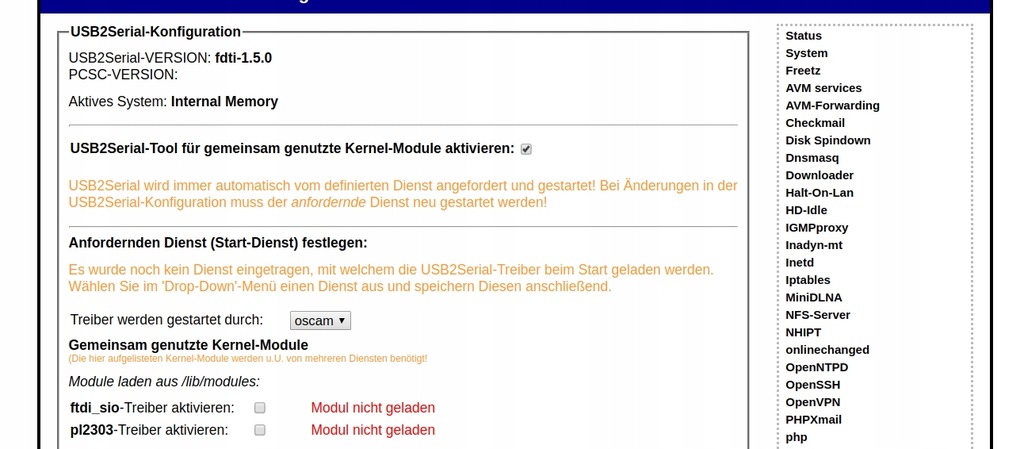Open Halt-On-Lan settings

coord(820,193)
